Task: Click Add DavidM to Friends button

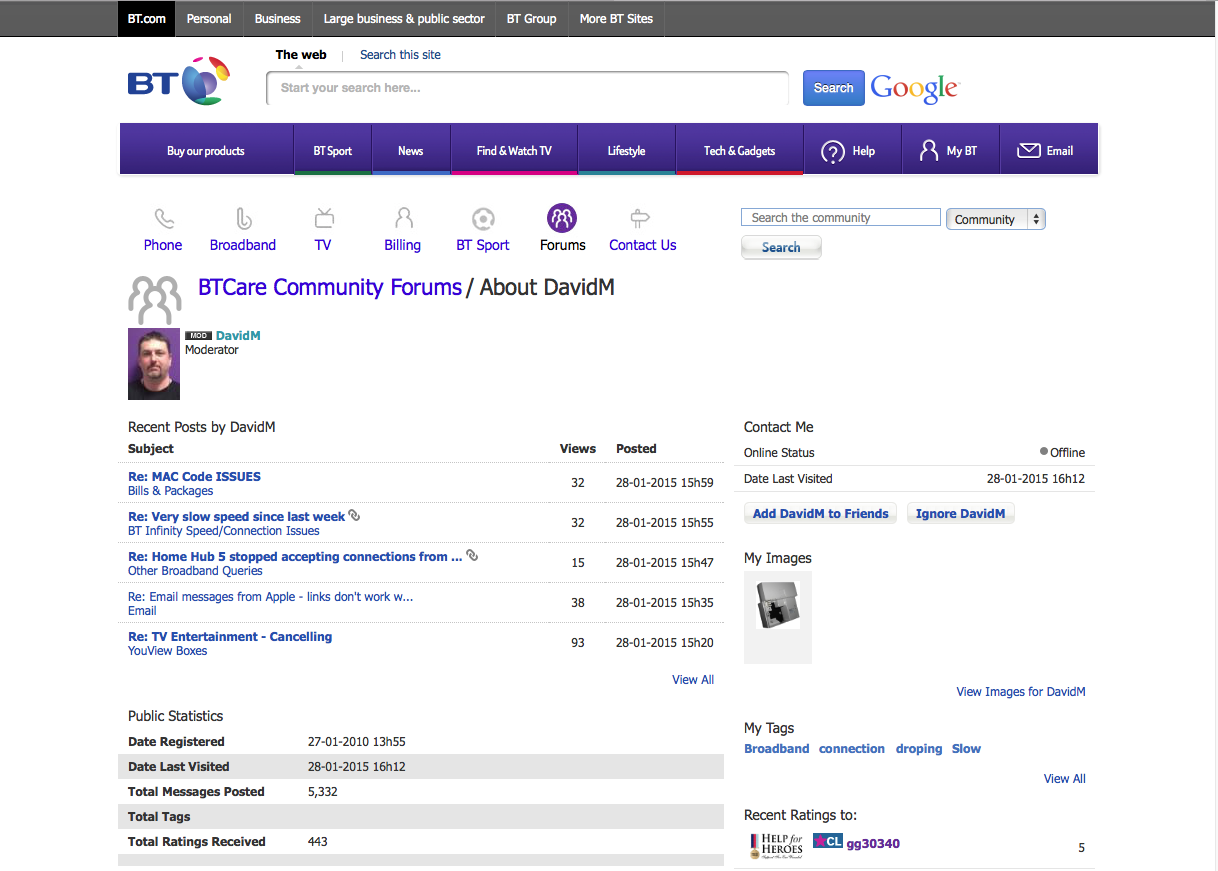Action: 820,514
